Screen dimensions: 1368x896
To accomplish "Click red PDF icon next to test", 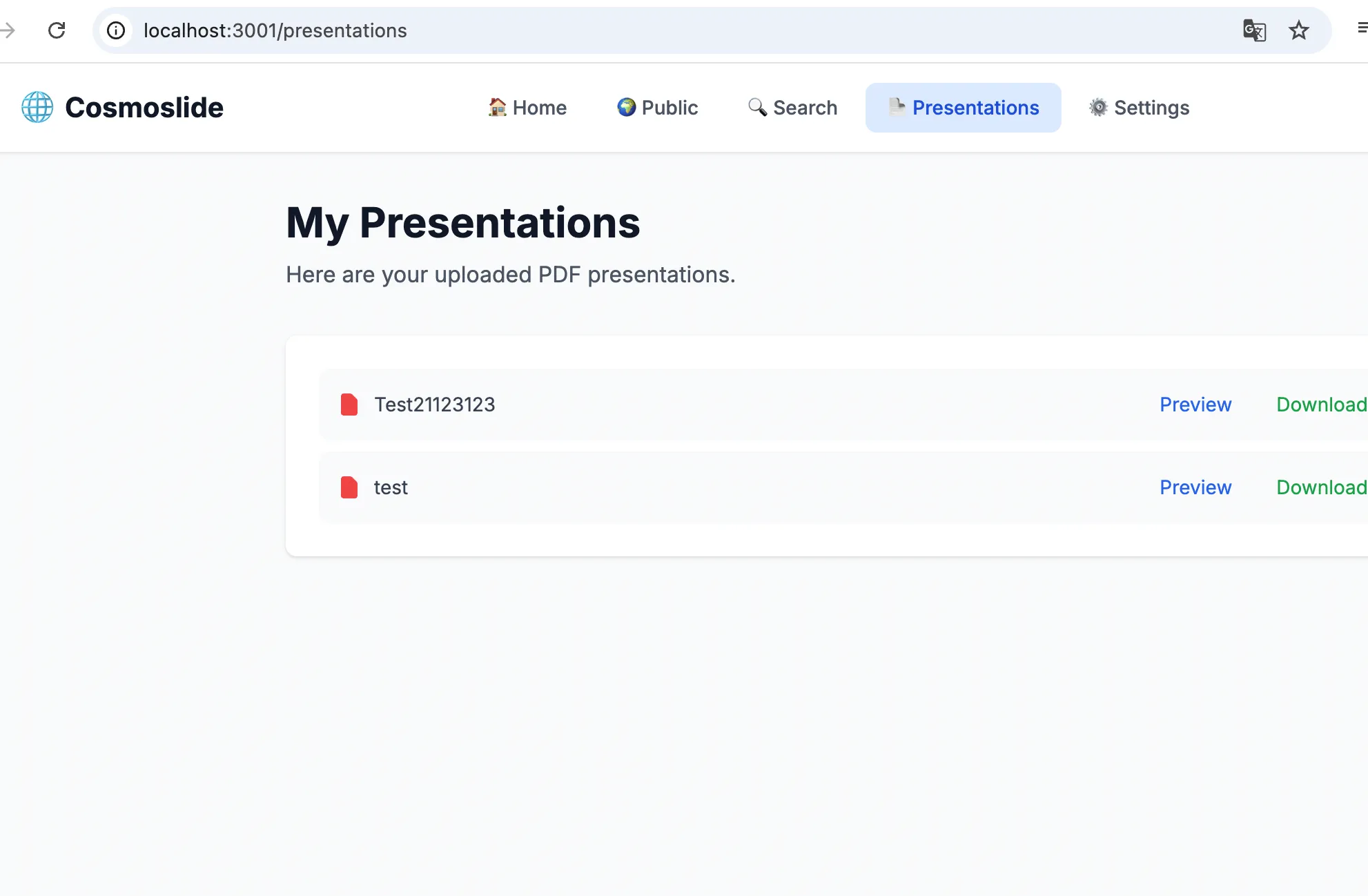I will point(349,487).
